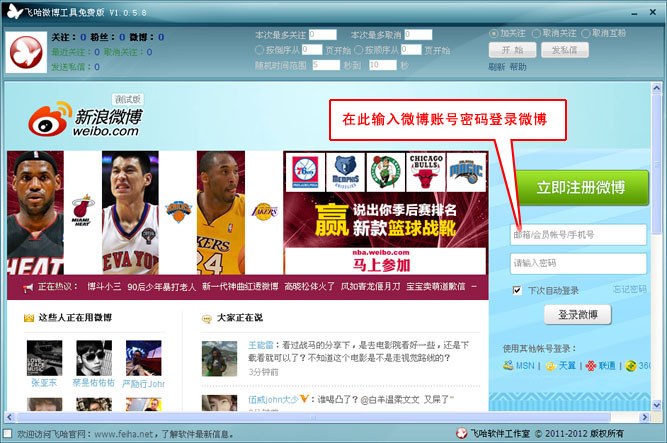Viewport: 667px width, 443px height.
Task: Open the 忘记密码 link
Action: 630,289
